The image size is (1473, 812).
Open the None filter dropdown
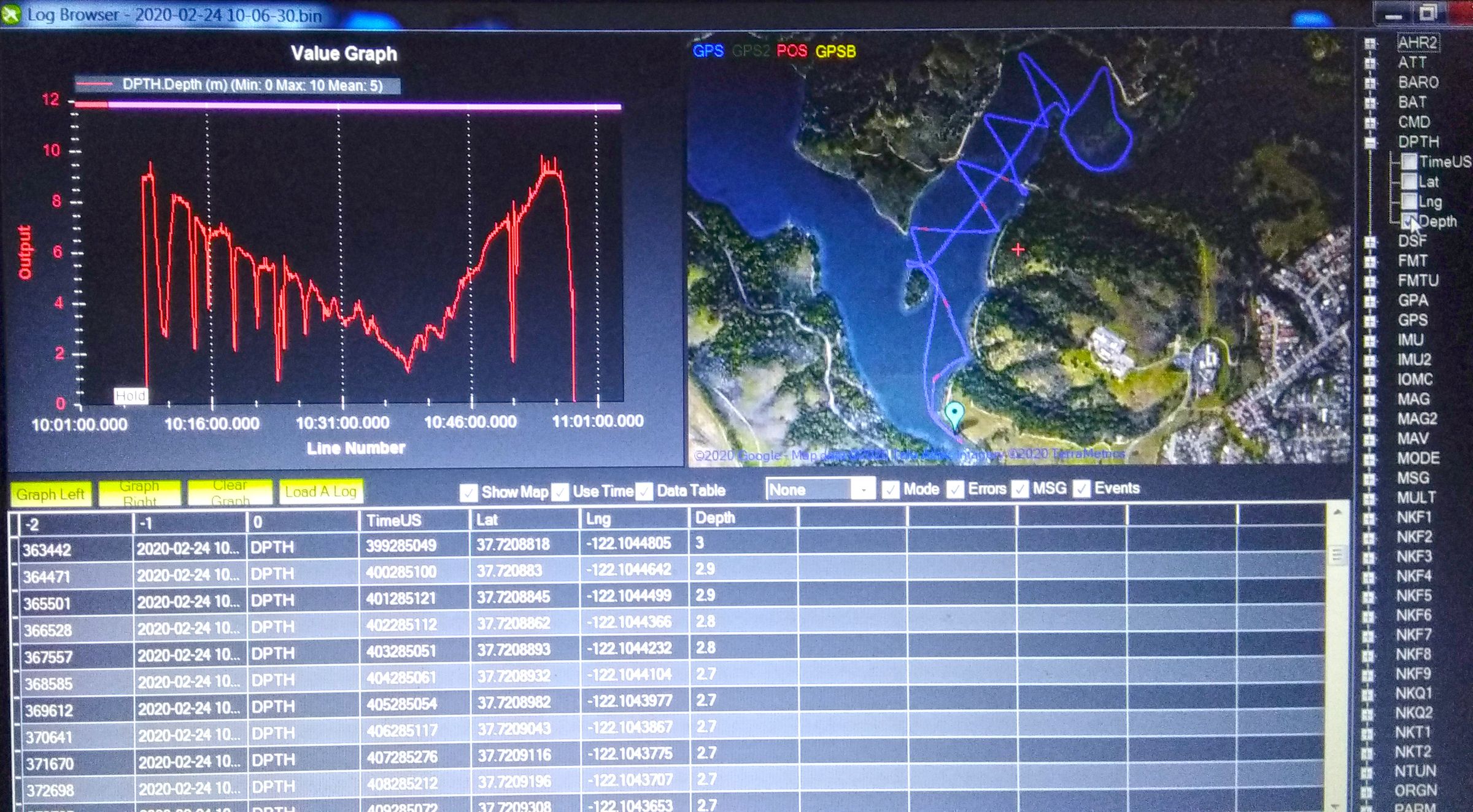pyautogui.click(x=864, y=489)
